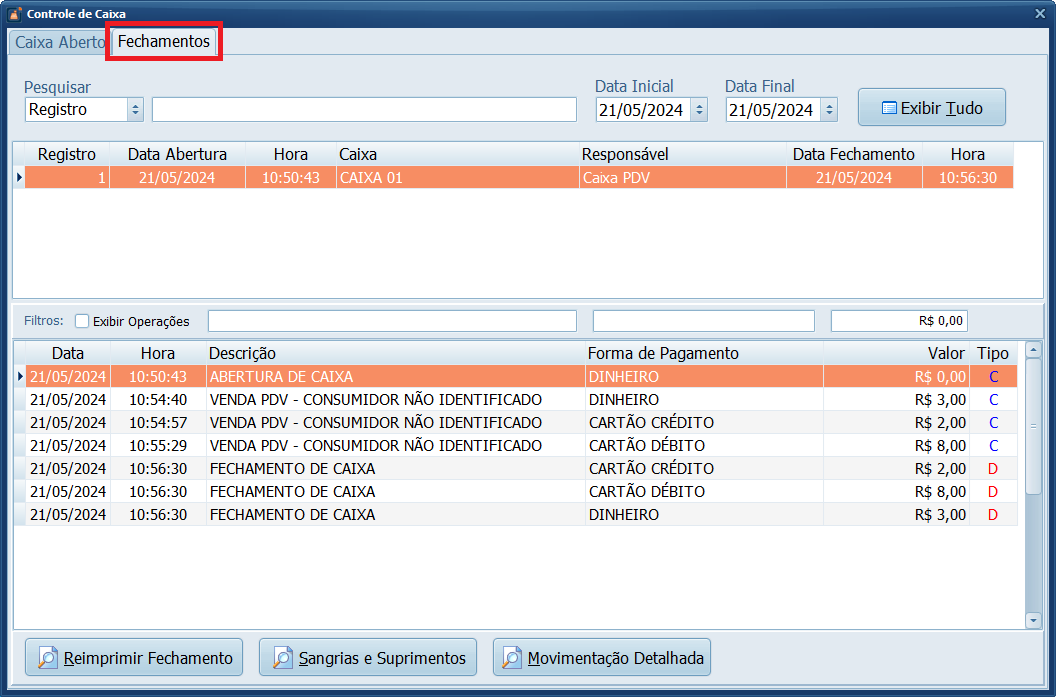Viewport: 1056px width, 697px height.
Task: Click the list icon on Exibir Tudo
Action: (888, 108)
